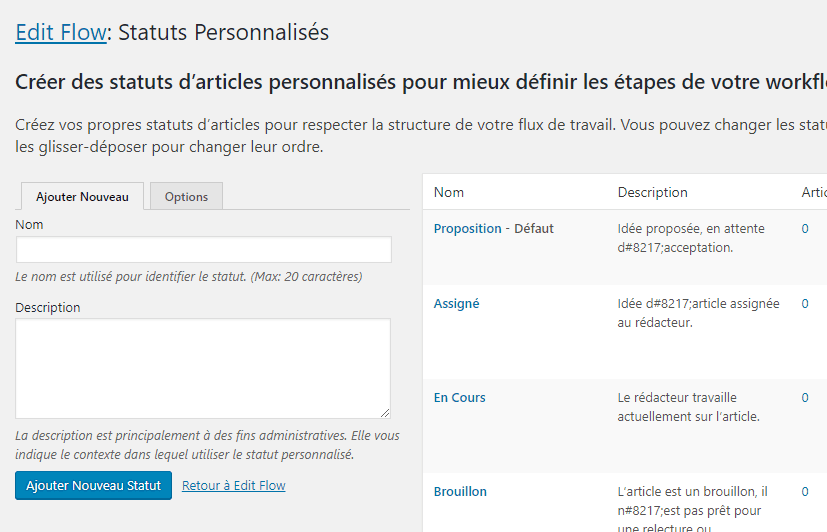The height and width of the screenshot is (532, 827).
Task: Click the 'Défaut' label beside Proposition
Action: pos(534,229)
